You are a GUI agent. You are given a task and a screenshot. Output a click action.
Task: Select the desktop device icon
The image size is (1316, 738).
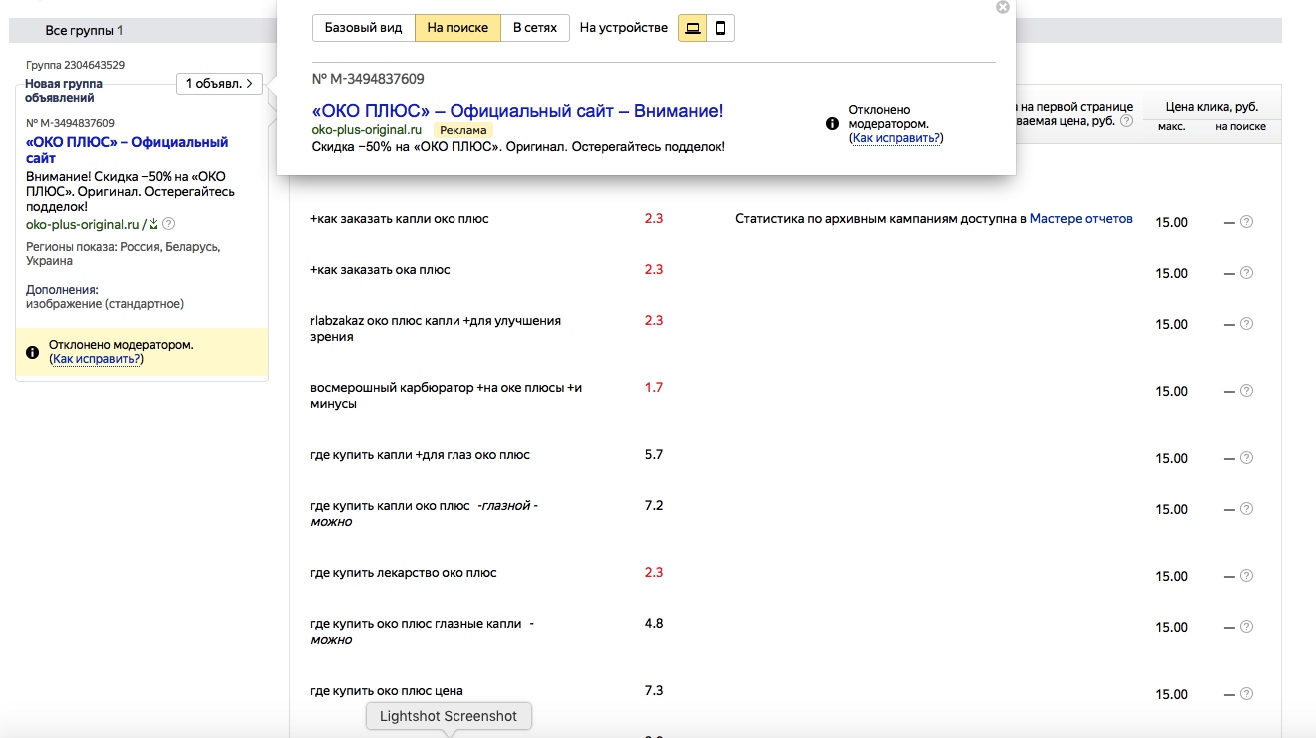(692, 28)
